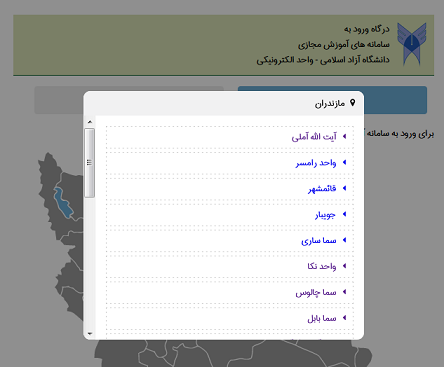The image size is (444, 367).
Task: Open the سما چالوس branch link
Action: tap(316, 292)
